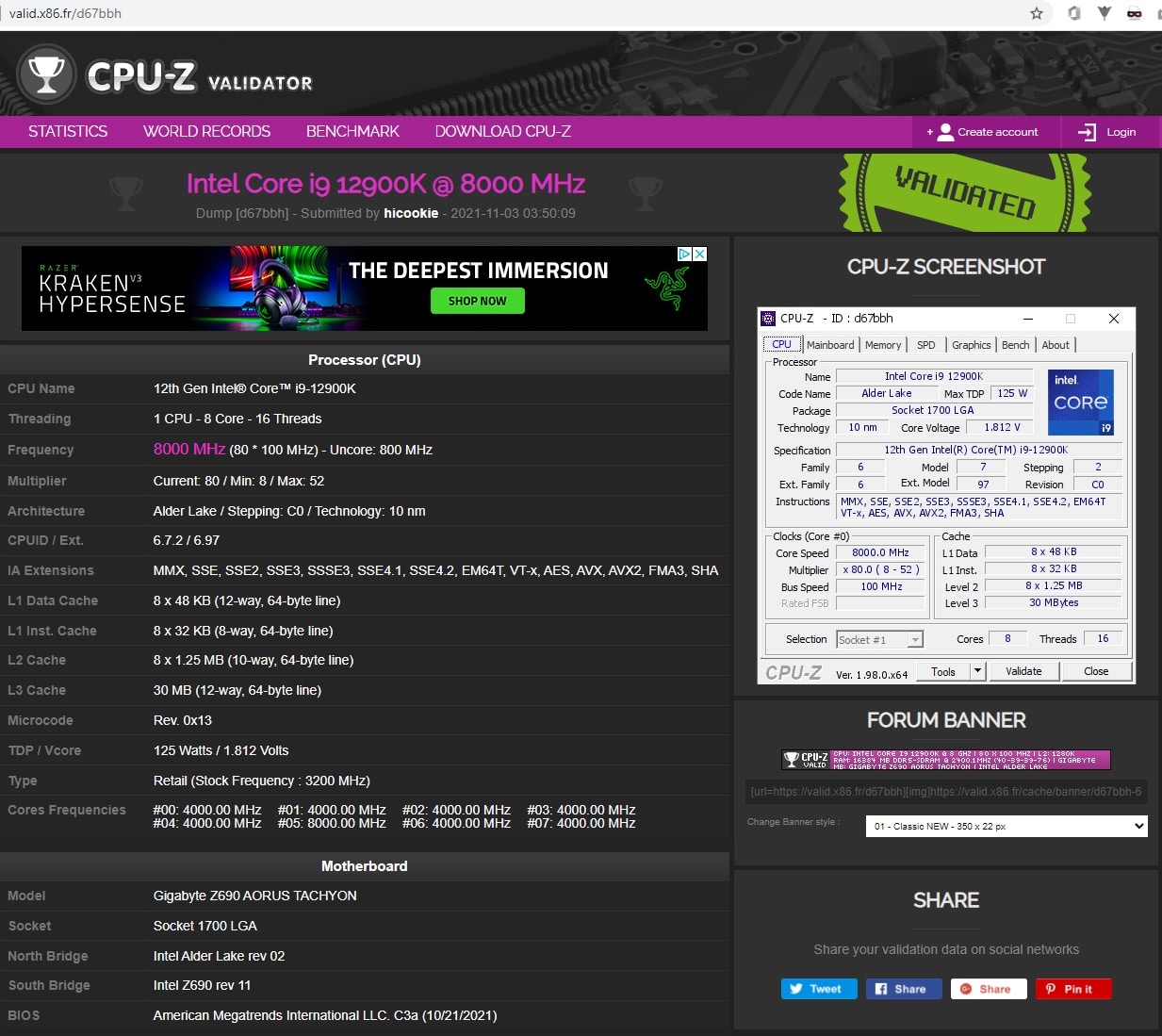Click the forum banner URL code field
The width and height of the screenshot is (1162, 1036).
(x=946, y=792)
